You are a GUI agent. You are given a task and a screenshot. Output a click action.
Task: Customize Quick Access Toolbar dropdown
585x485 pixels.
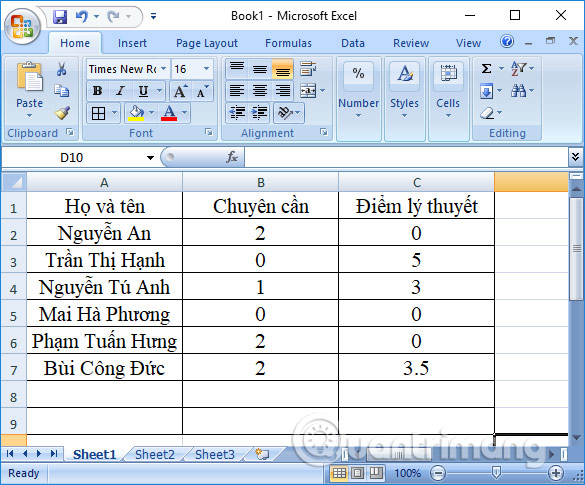[153, 16]
